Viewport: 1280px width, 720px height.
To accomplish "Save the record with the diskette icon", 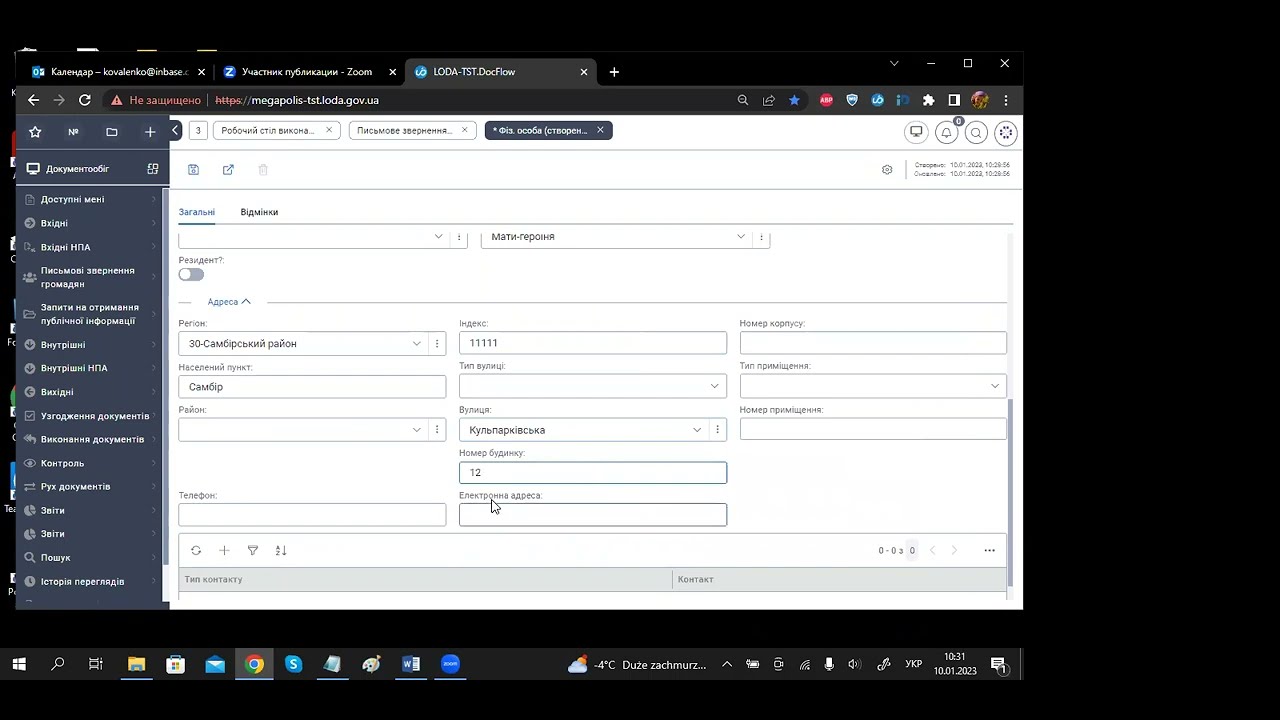I will pos(194,170).
